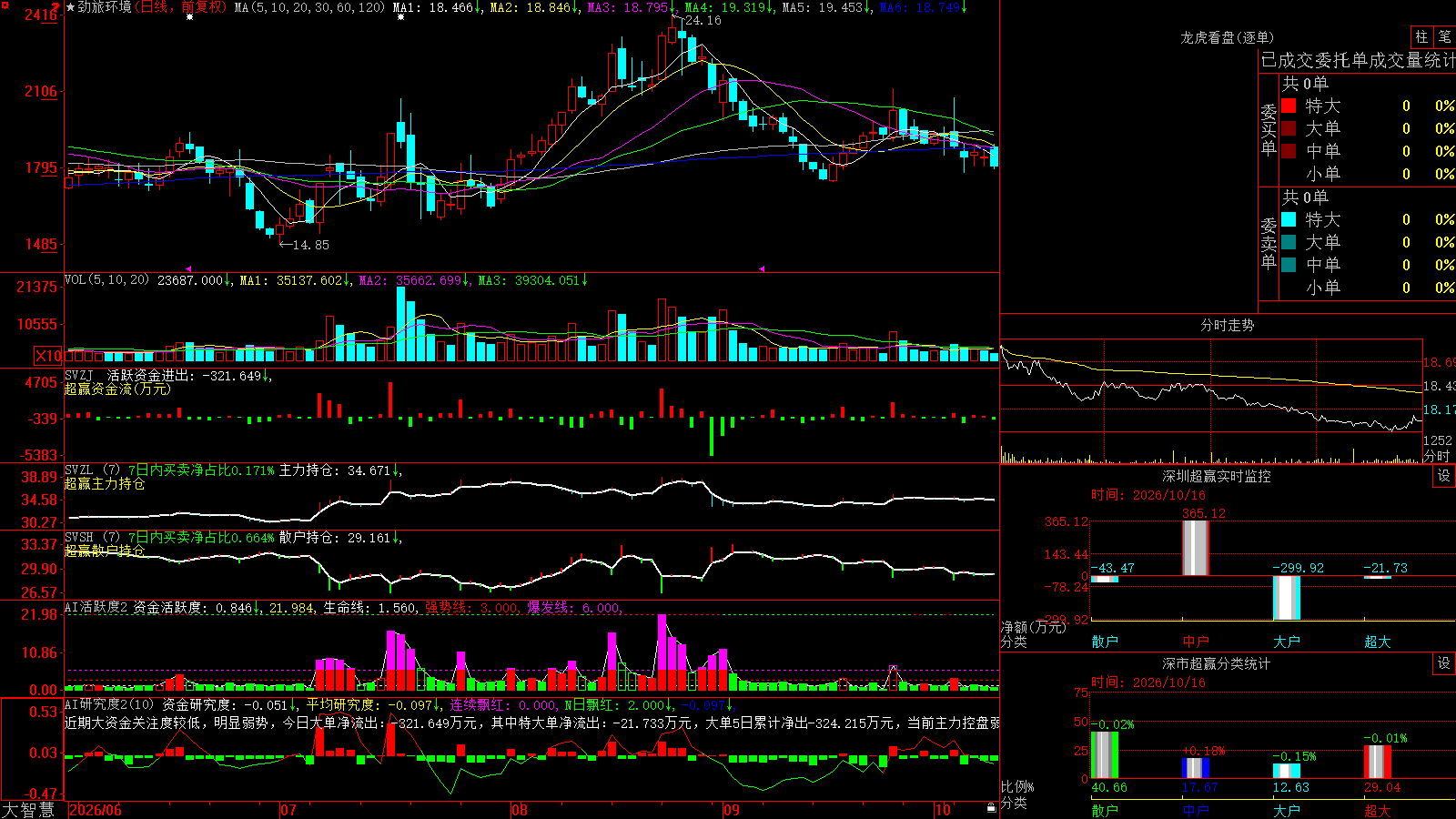This screenshot has width=1456, height=819.
Task: Open the 分时走势 panel title
Action: point(1227,325)
